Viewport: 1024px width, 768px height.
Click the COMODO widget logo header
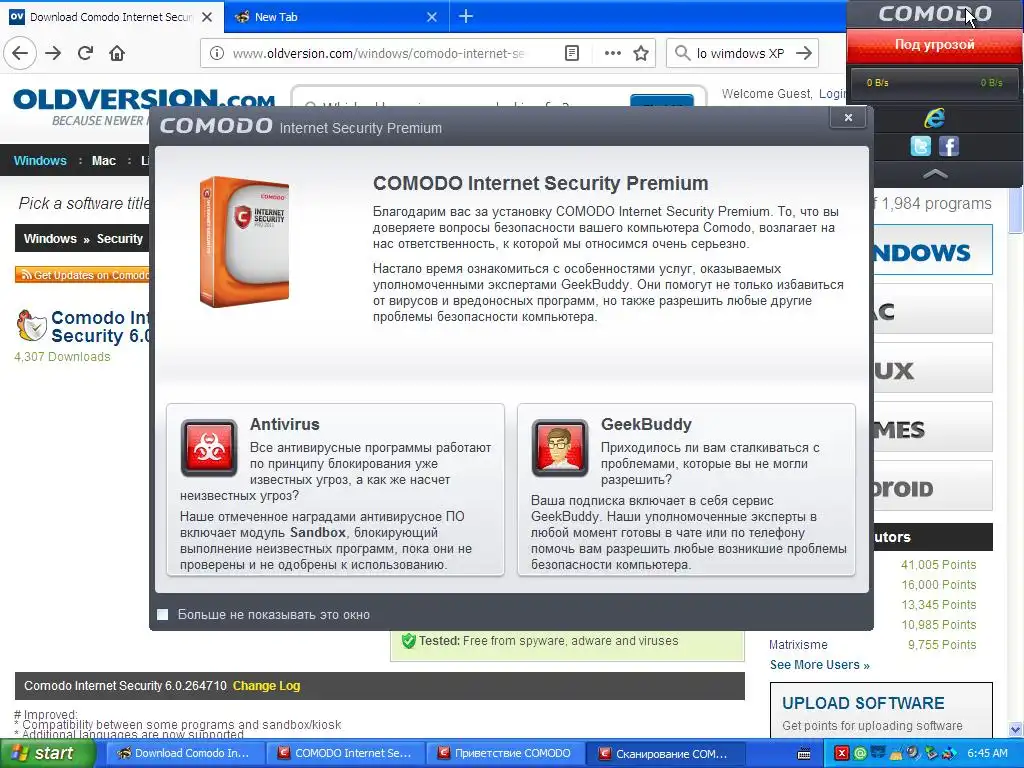click(935, 14)
